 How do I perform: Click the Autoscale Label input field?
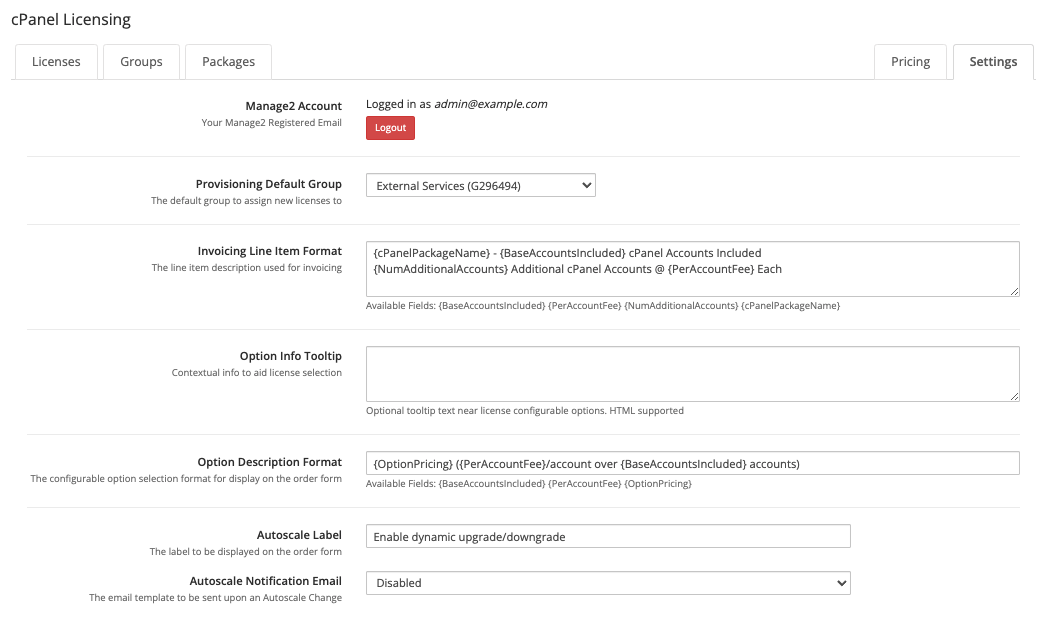click(608, 536)
